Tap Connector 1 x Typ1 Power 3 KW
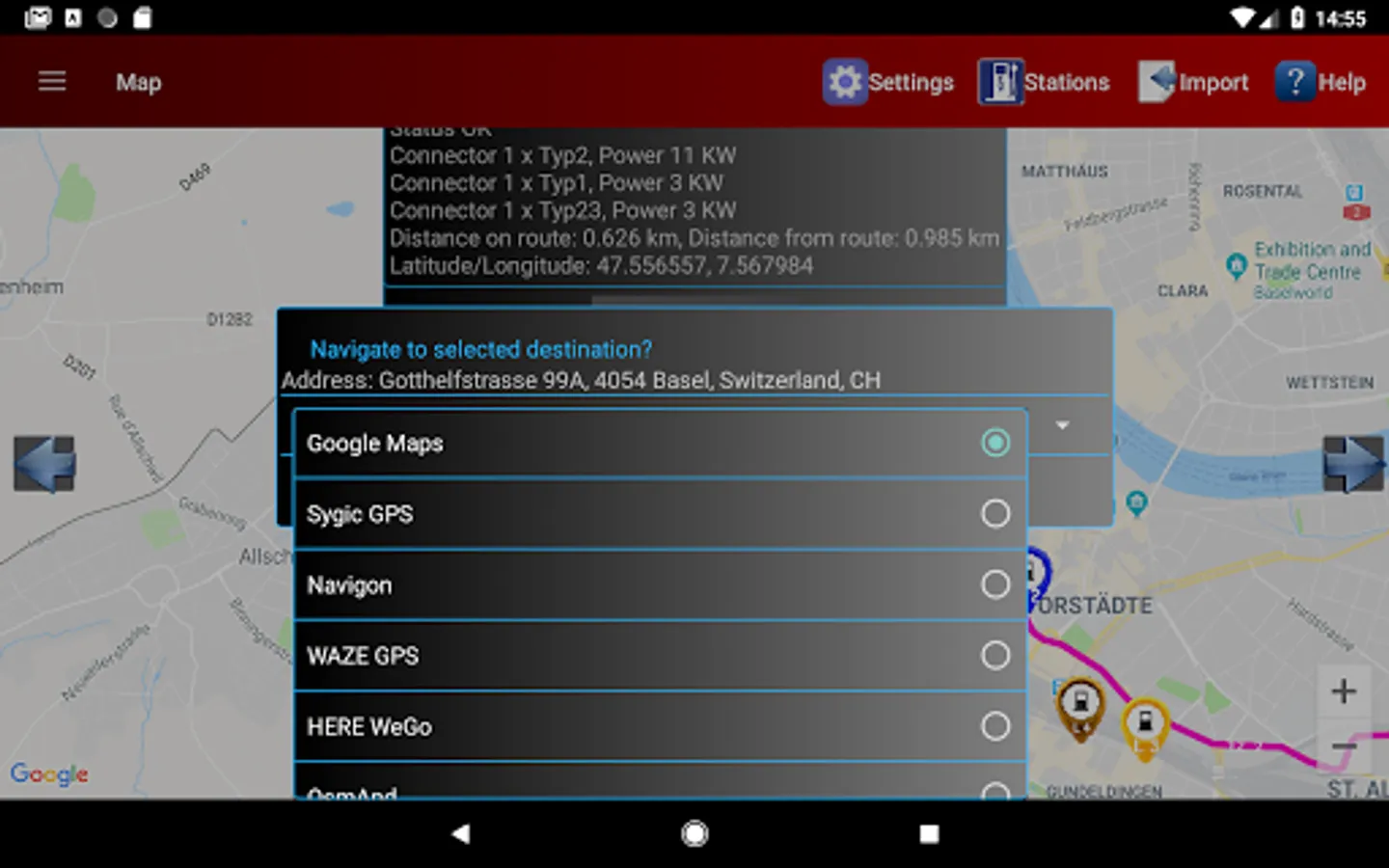Image resolution: width=1389 pixels, height=868 pixels. pyautogui.click(x=557, y=183)
